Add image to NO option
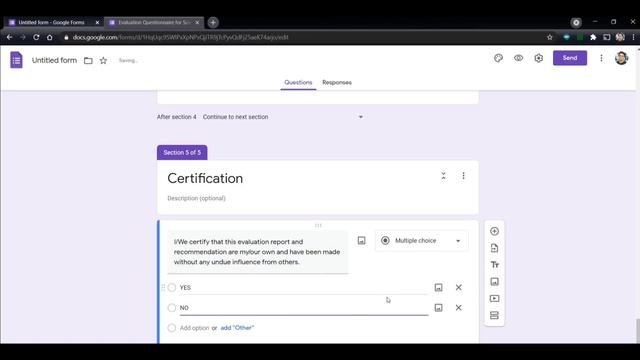 click(x=438, y=308)
